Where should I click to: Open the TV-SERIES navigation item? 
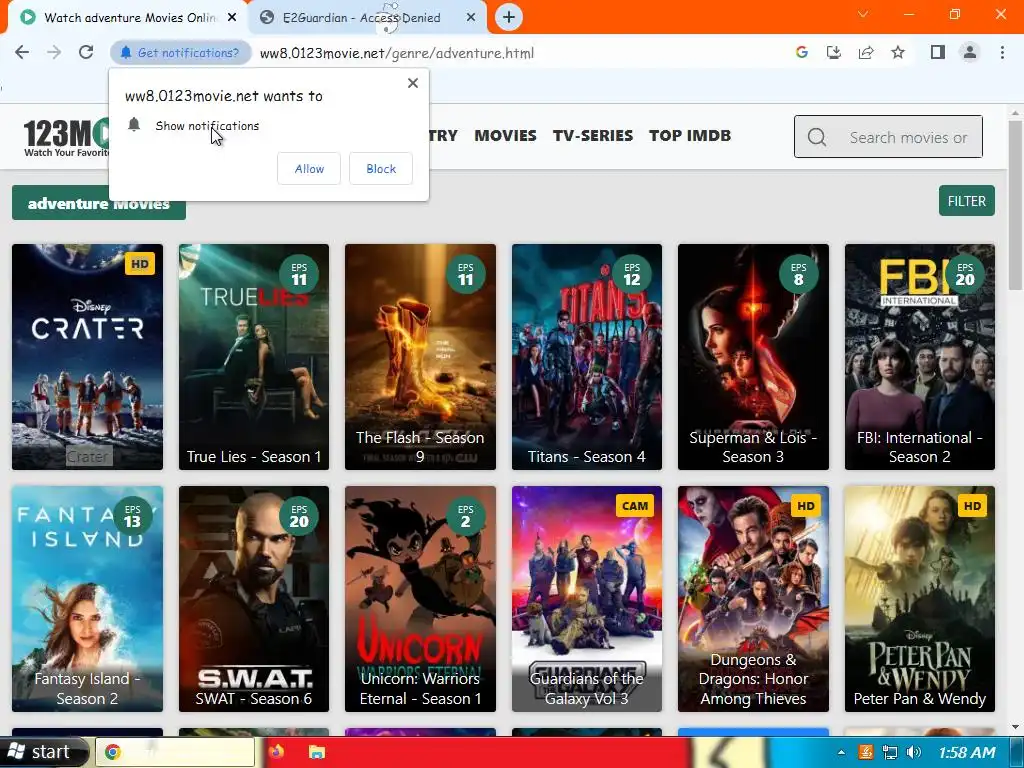[x=593, y=136]
